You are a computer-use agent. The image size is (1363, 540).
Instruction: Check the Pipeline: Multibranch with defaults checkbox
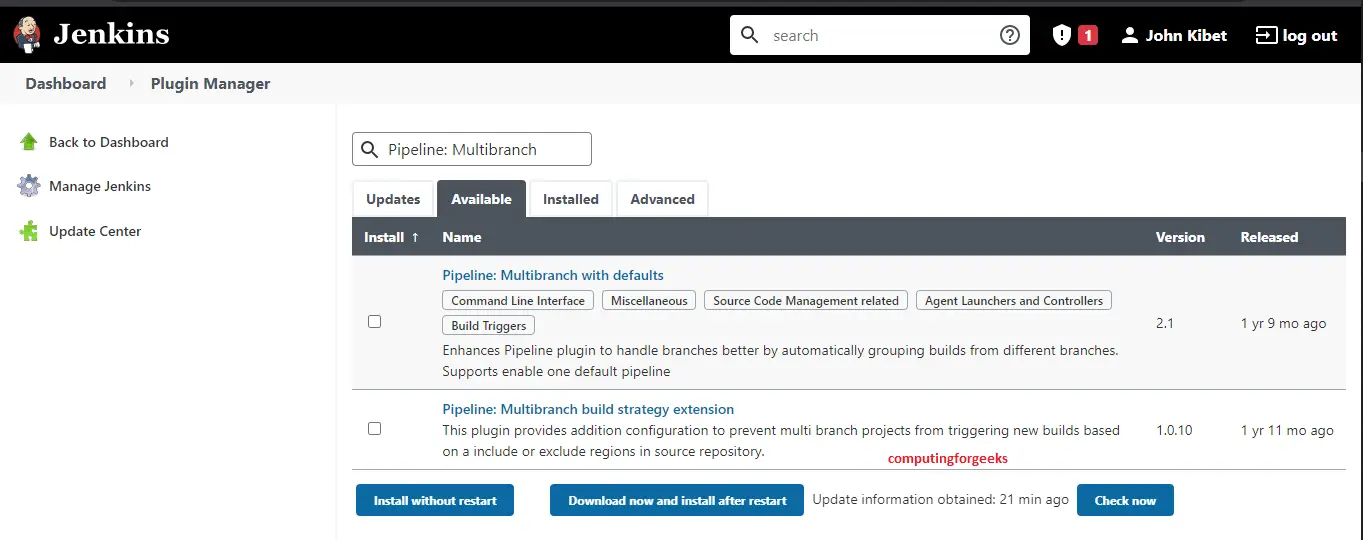[x=375, y=322]
